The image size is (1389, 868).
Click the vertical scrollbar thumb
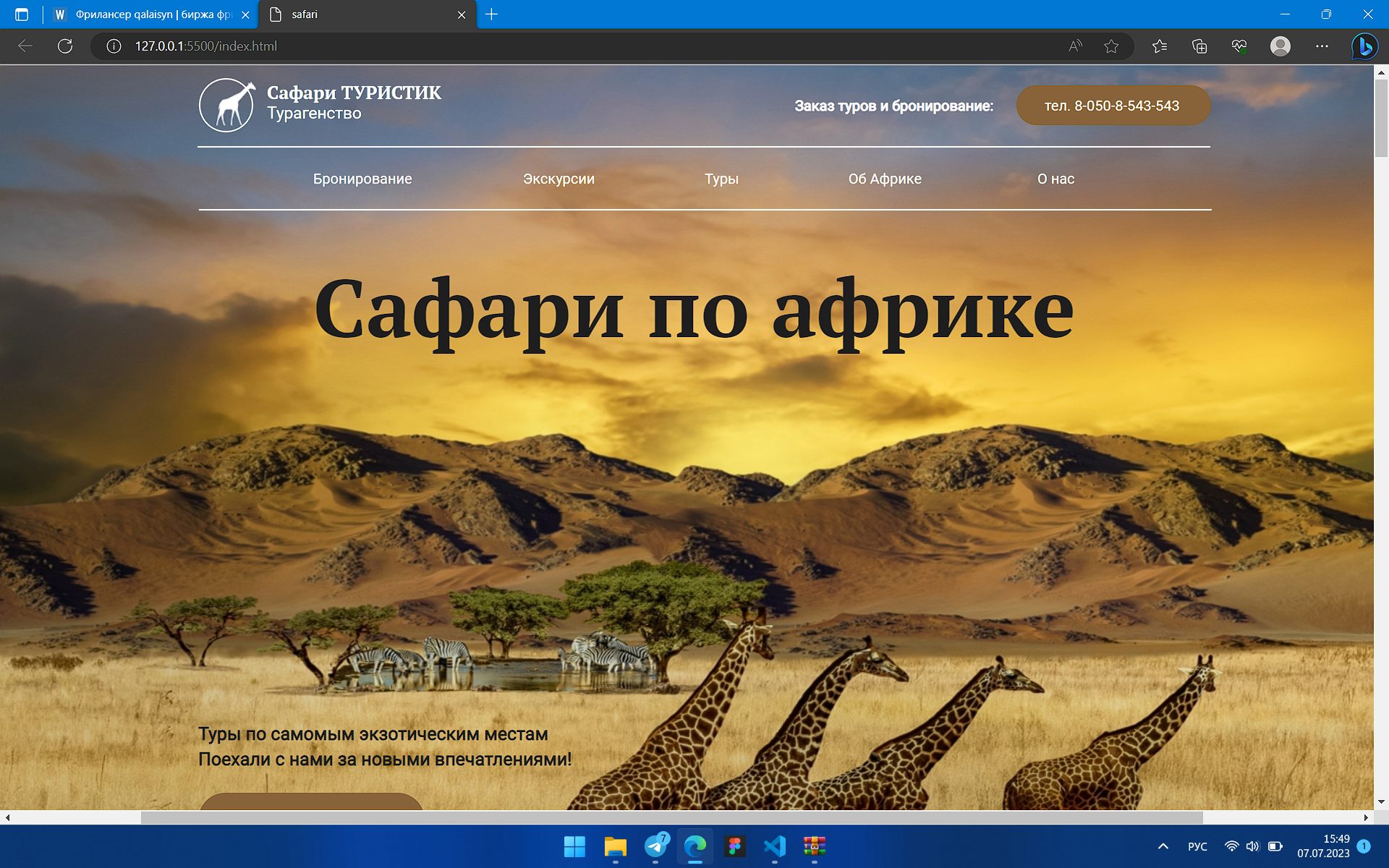pos(1381,118)
